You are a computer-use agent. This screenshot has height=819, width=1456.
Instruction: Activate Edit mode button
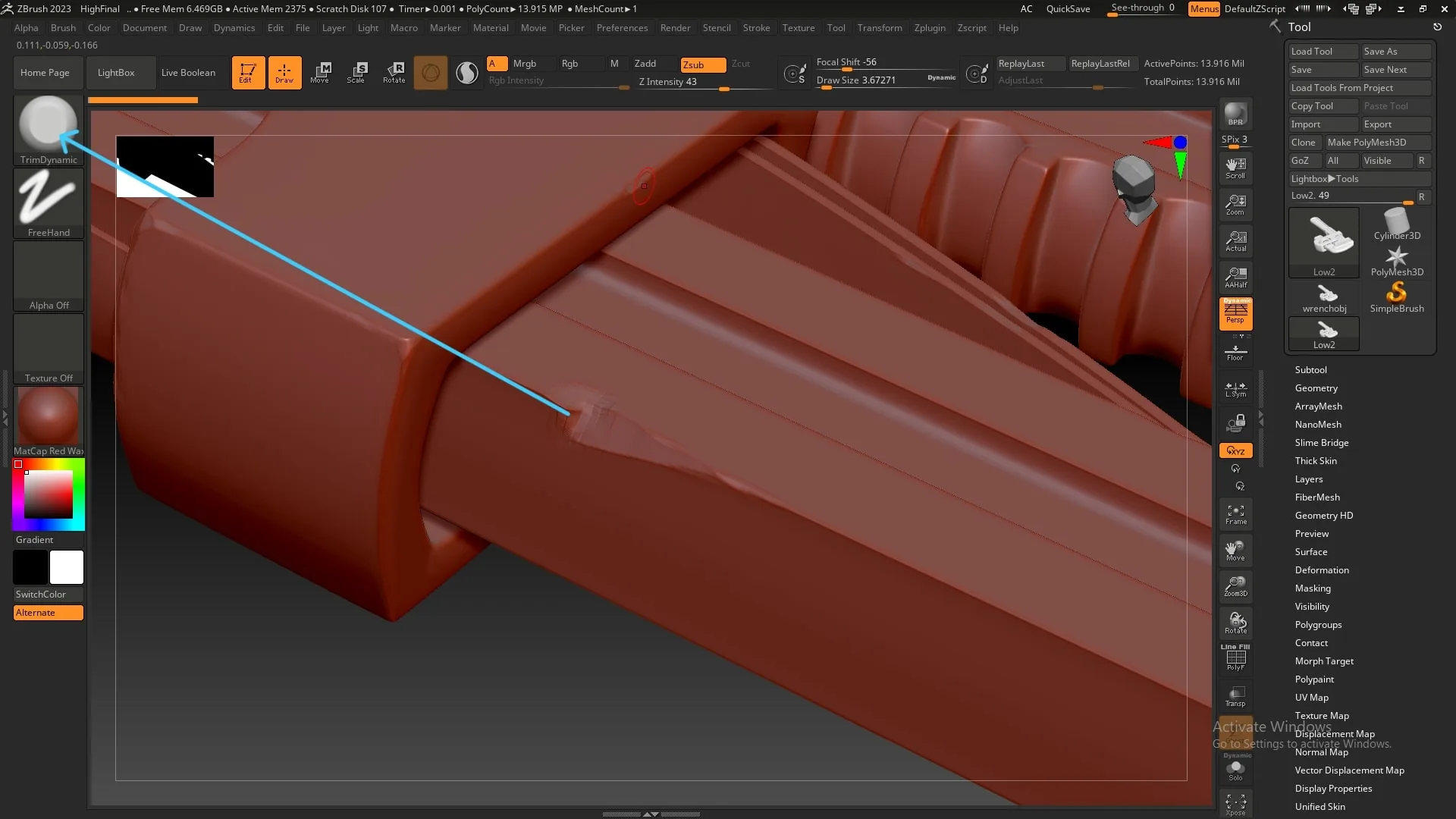click(x=248, y=73)
